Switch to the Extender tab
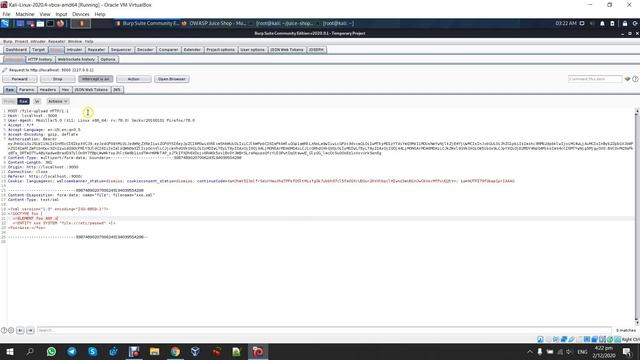The width and height of the screenshot is (640, 360). (192, 50)
